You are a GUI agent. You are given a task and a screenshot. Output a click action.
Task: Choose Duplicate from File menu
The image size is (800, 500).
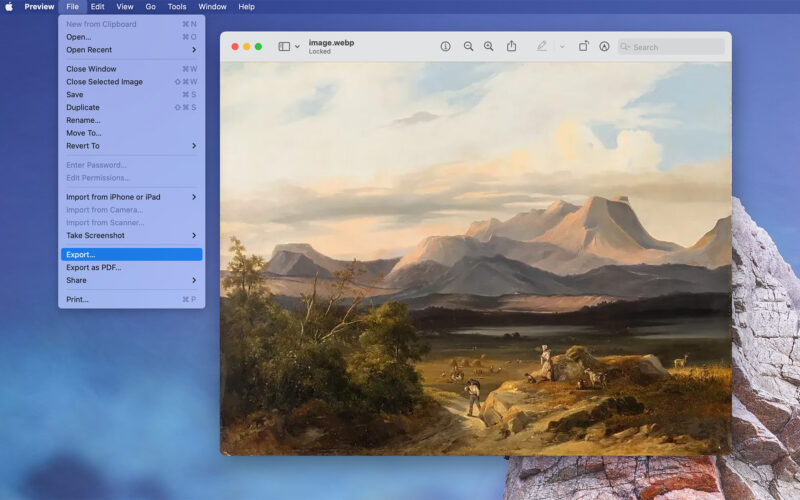[132, 107]
